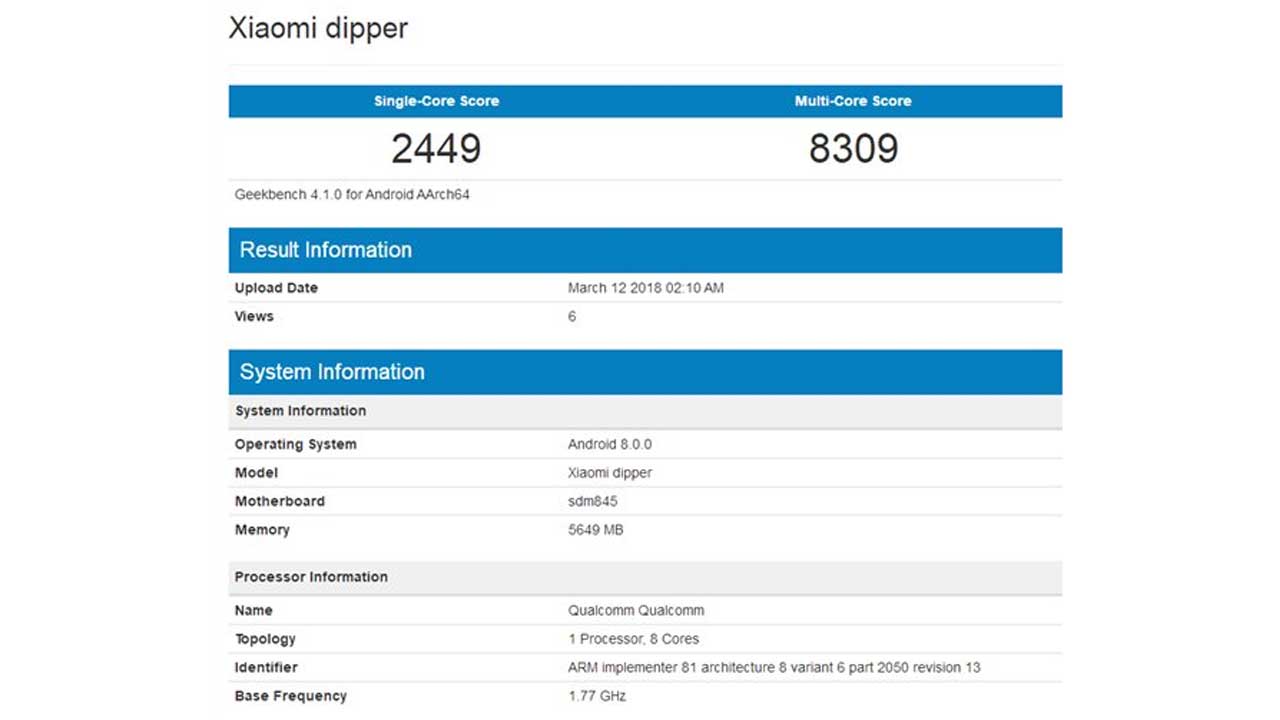
Task: Select the Operating System label
Action: [295, 444]
